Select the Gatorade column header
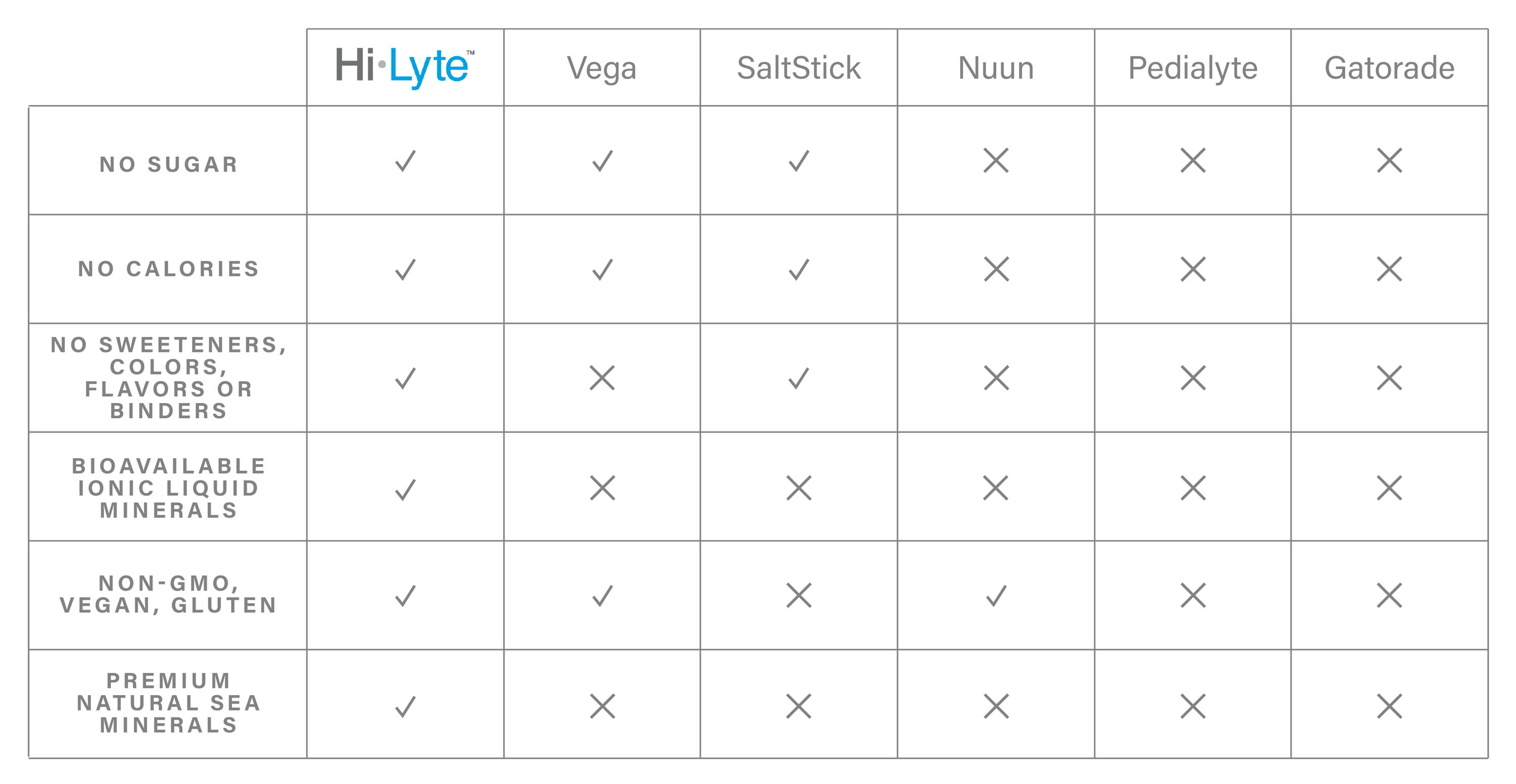The height and width of the screenshot is (784, 1516). coord(1390,68)
